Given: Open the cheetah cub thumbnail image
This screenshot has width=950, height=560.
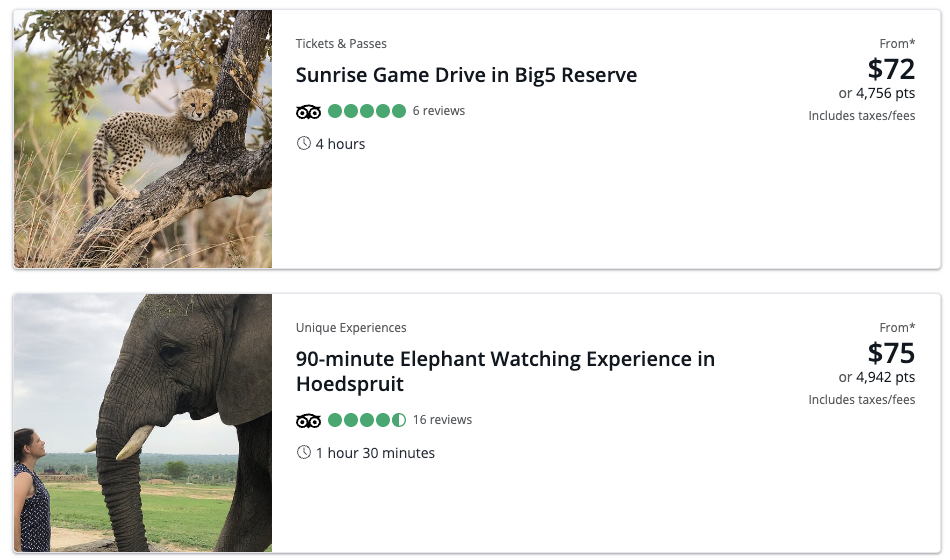Looking at the screenshot, I should (x=143, y=139).
